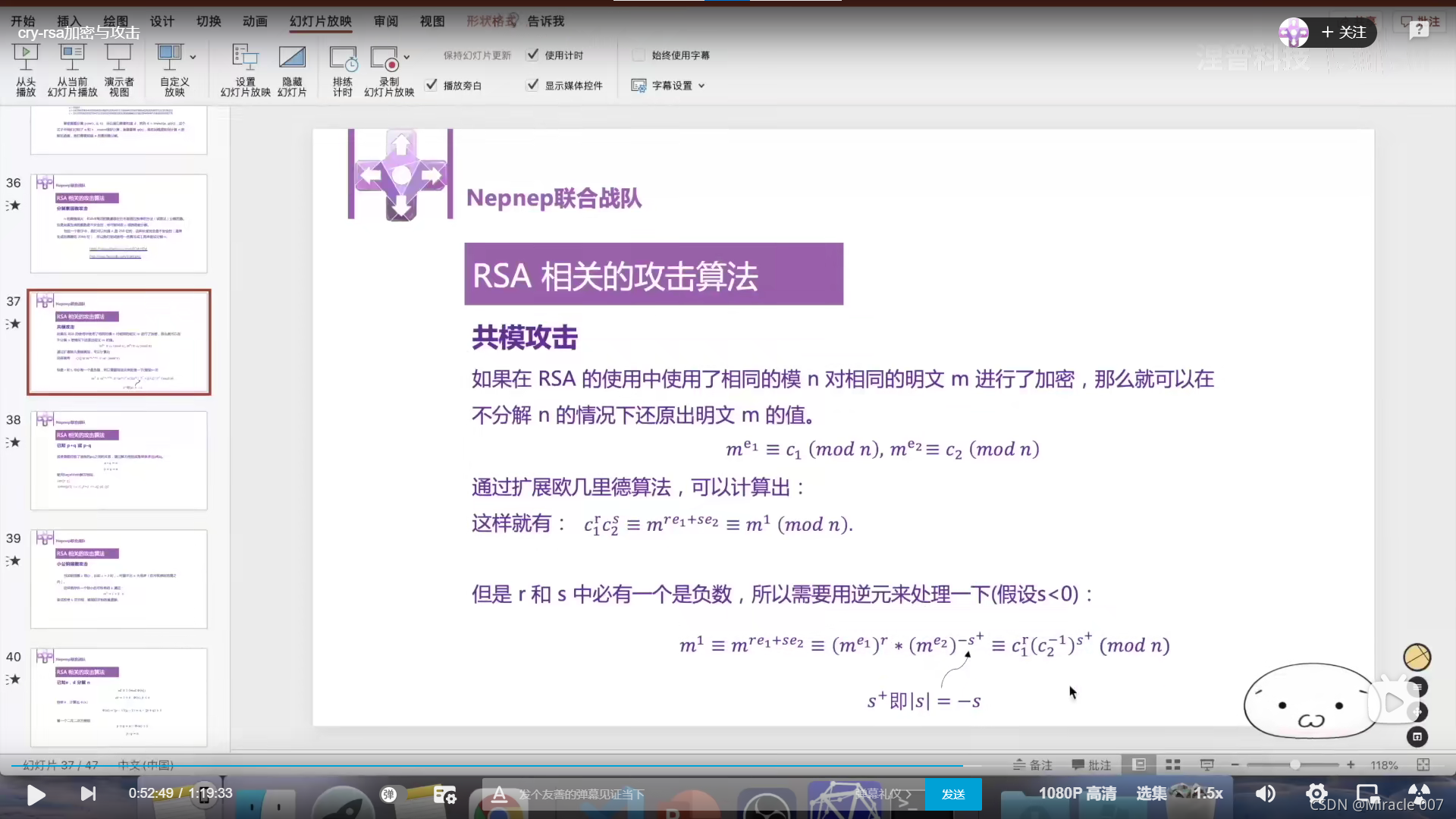Image resolution: width=1456 pixels, height=819 pixels.
Task: Enable 始终使用字幕 checkbox
Action: click(639, 55)
